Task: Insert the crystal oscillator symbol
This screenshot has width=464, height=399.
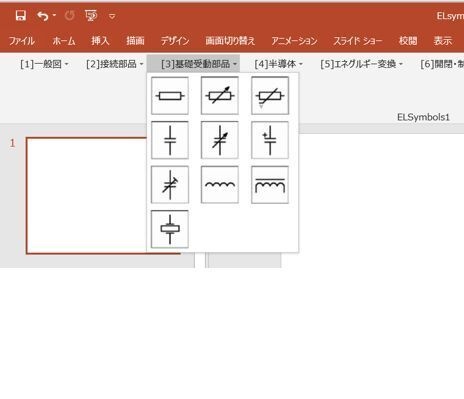Action: point(170,229)
